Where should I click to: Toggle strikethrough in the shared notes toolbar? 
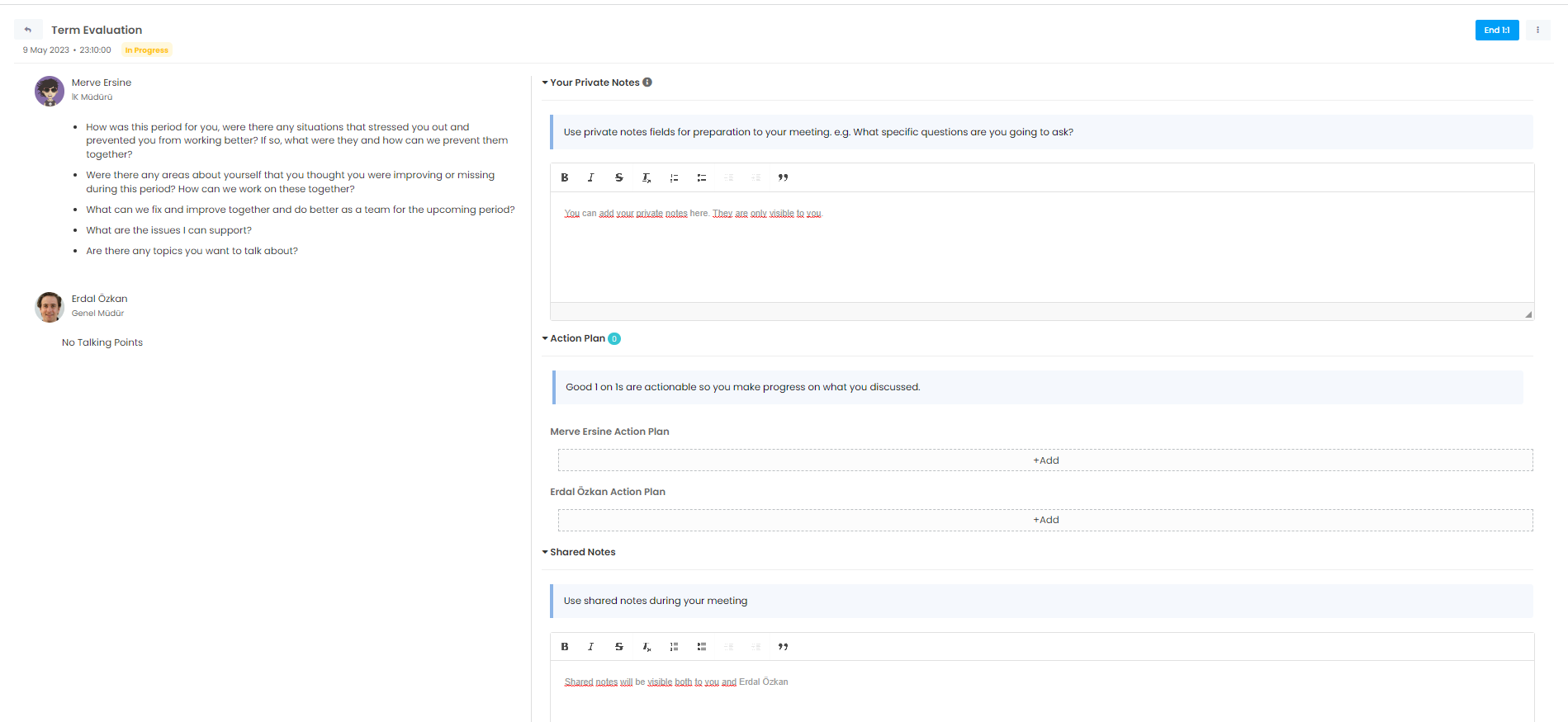(619, 647)
